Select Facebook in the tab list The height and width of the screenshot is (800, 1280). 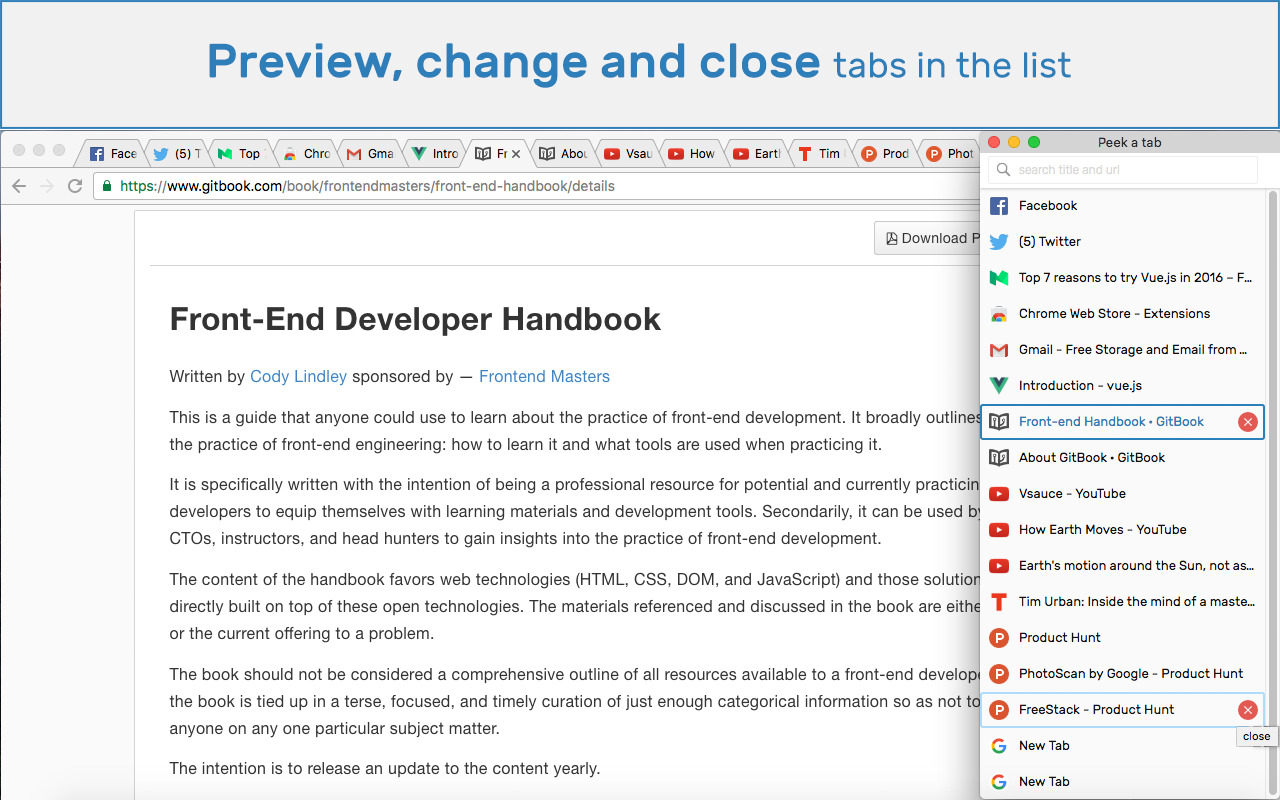[1122, 206]
